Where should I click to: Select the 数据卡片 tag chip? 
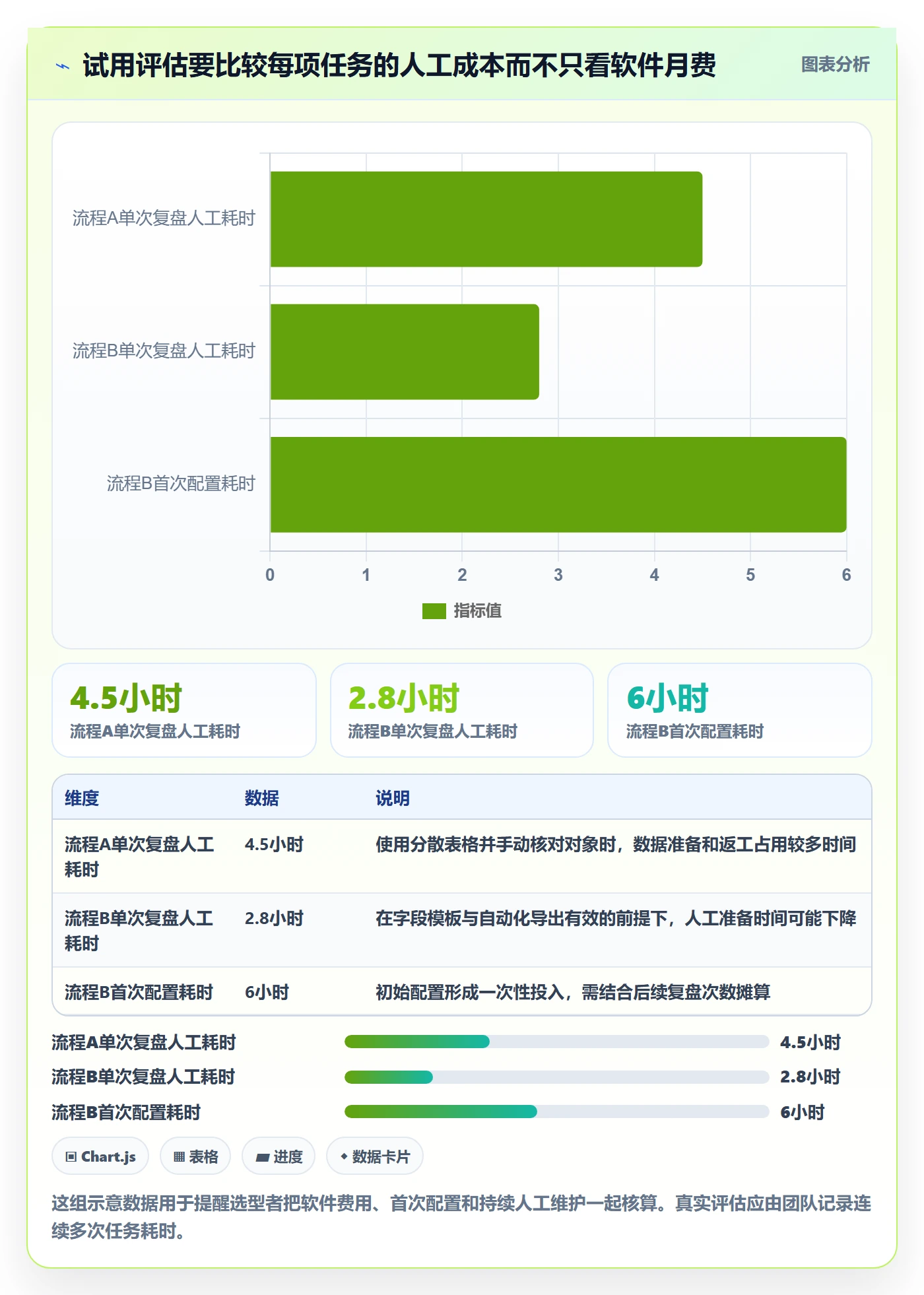[x=375, y=1156]
